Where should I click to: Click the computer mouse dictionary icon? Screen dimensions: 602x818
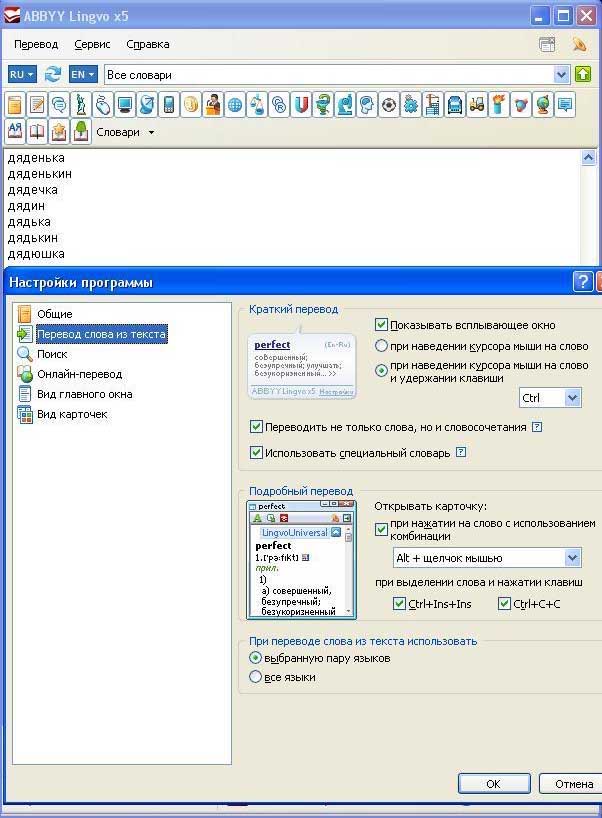[103, 105]
